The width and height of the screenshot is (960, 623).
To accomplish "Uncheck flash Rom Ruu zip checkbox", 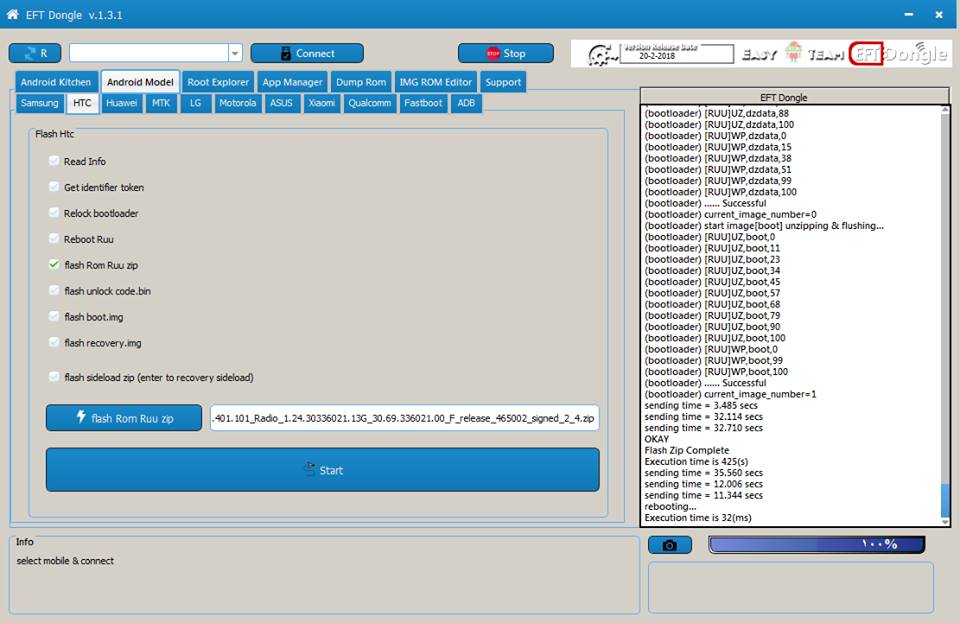I will pos(54,265).
